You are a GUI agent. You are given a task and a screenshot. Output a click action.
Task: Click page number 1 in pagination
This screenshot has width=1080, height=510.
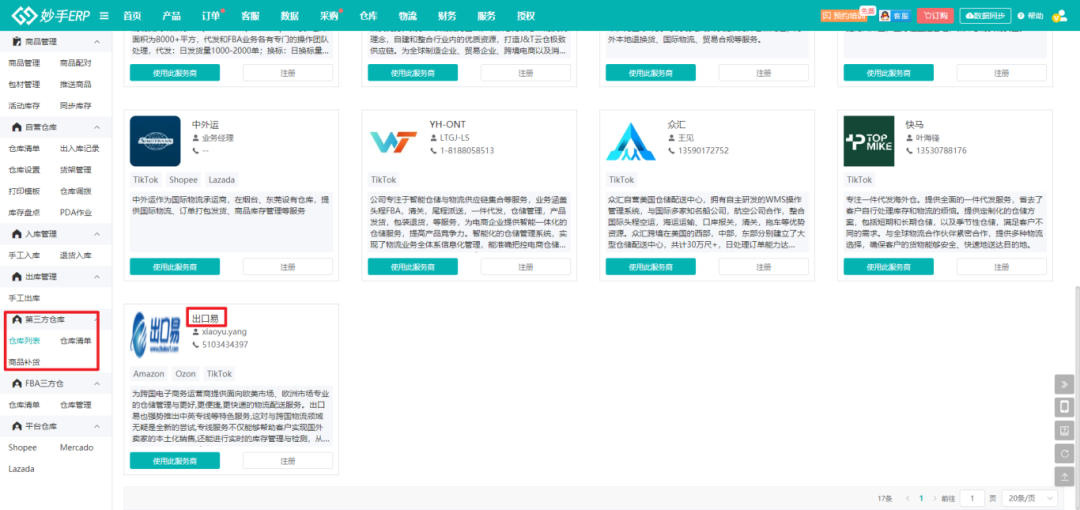click(x=921, y=498)
